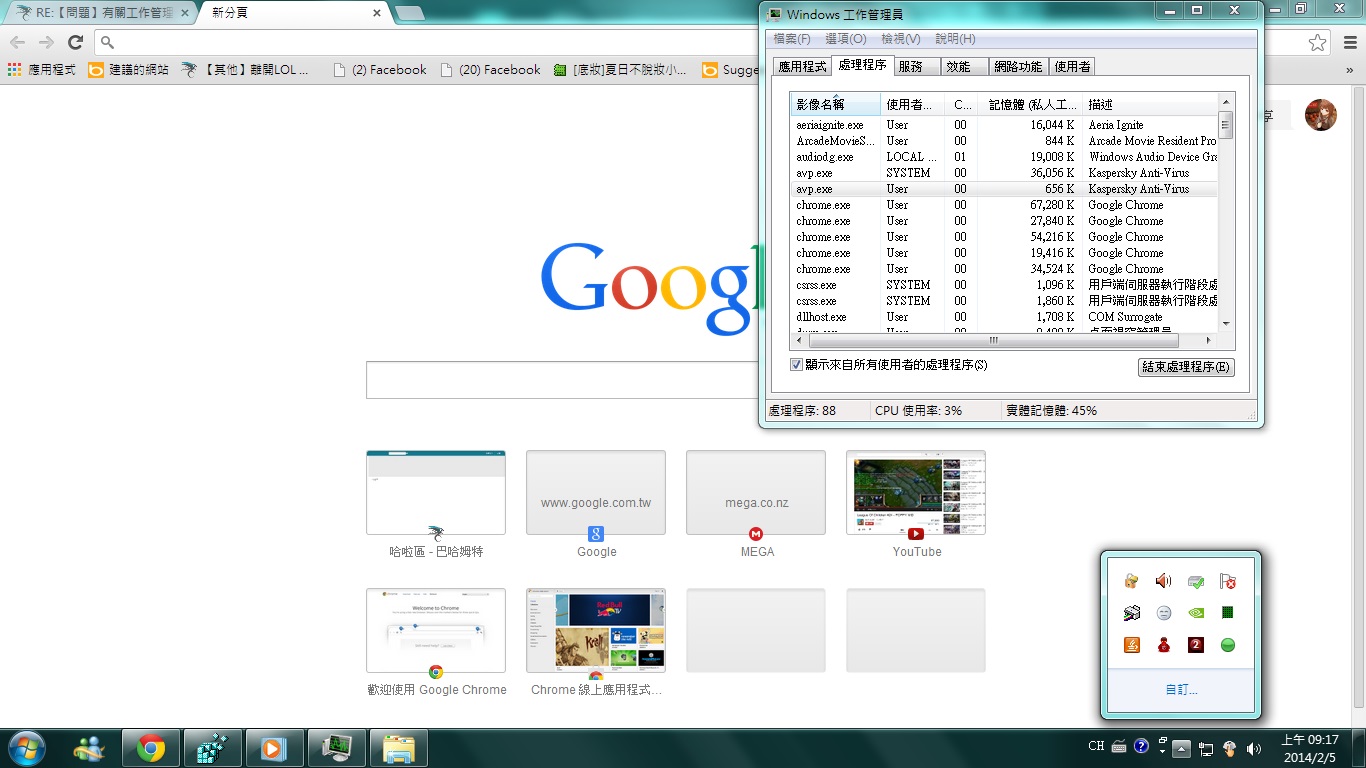
Task: Switch to the 效能 tab
Action: coord(958,66)
